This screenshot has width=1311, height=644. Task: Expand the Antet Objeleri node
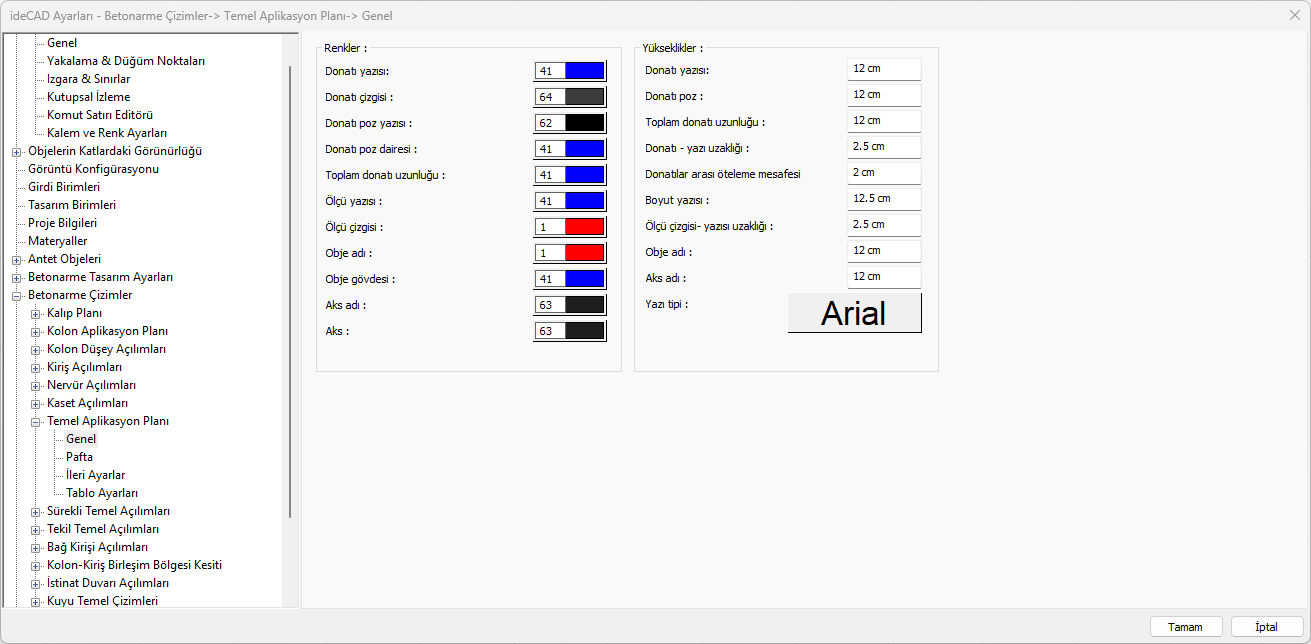(x=17, y=259)
